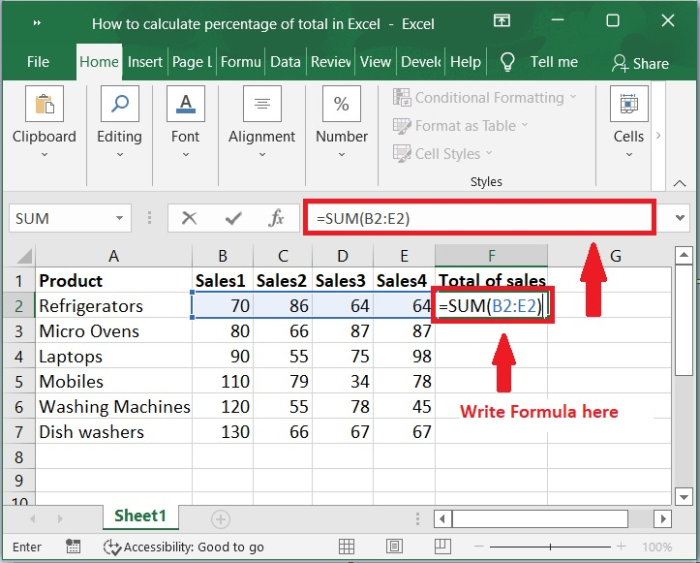Open Format as Table dropdown
Screen dimensions: 700x563
tap(460, 126)
